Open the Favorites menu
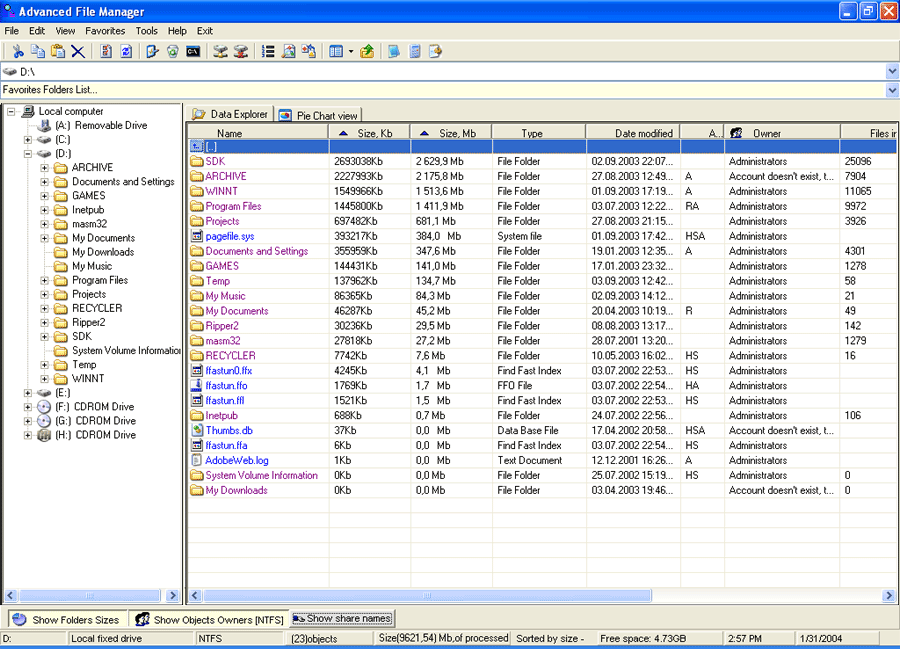Screen dimensions: 900x649 click(x=105, y=31)
